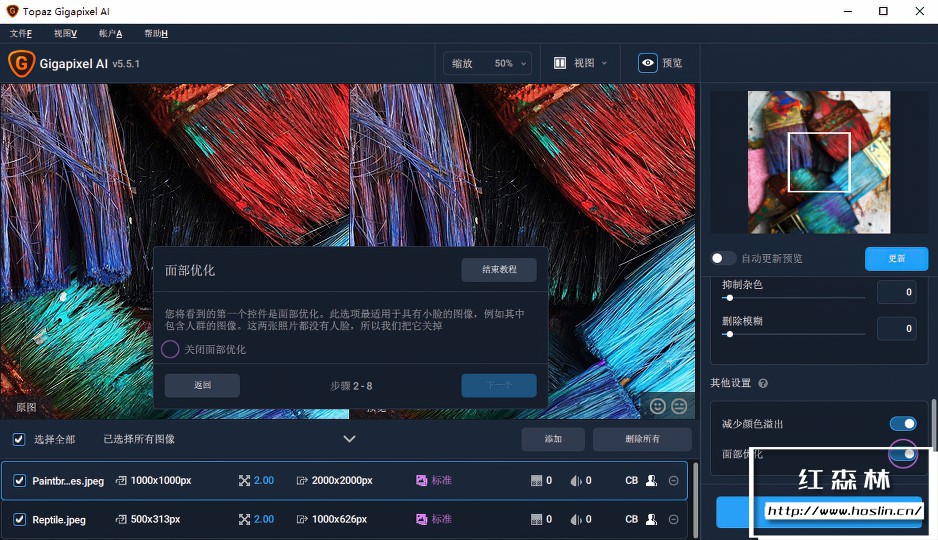Click output size icon in Paintbr...es.jpeg row
This screenshot has width=938, height=540.
302,480
